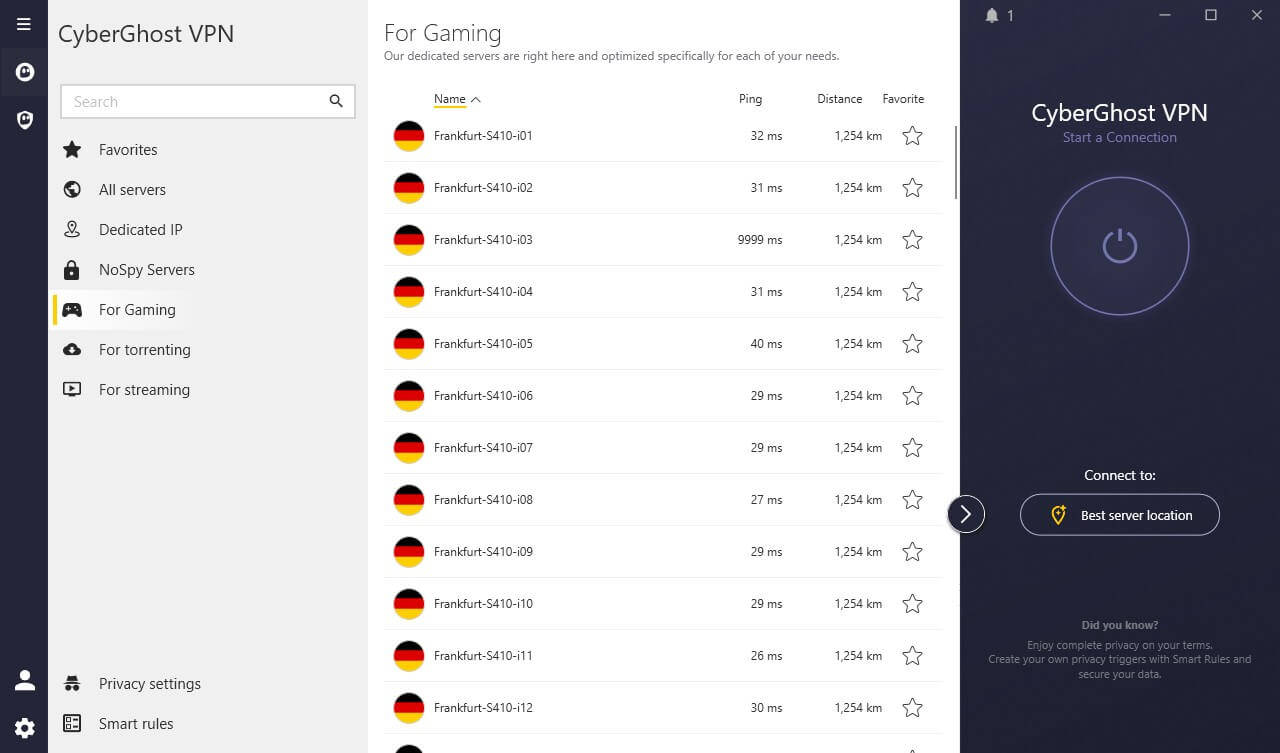Mark Frankfurt-S410-i09 as favorite
The image size is (1280, 753).
(x=912, y=552)
